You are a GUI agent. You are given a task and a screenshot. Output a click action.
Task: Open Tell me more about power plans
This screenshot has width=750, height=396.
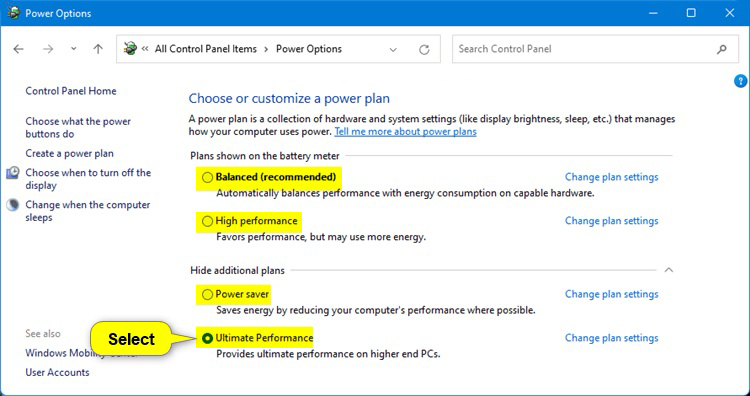(x=405, y=132)
